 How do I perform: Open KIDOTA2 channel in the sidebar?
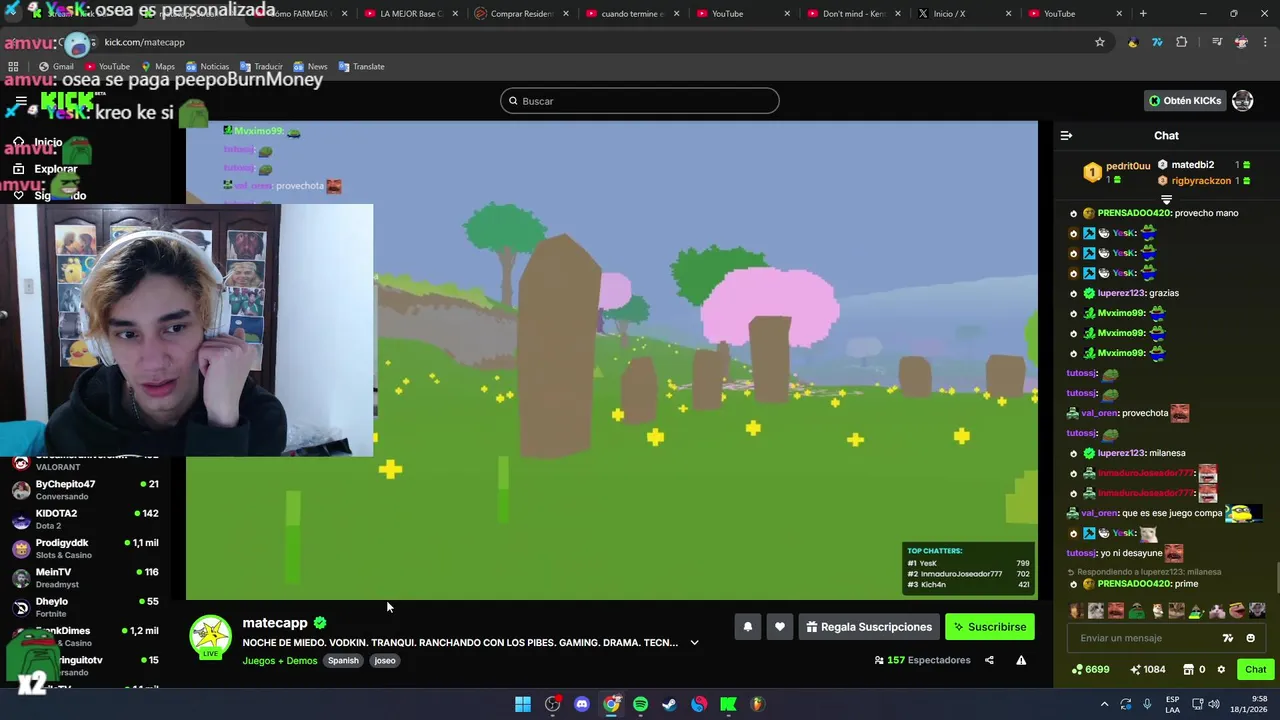point(85,519)
